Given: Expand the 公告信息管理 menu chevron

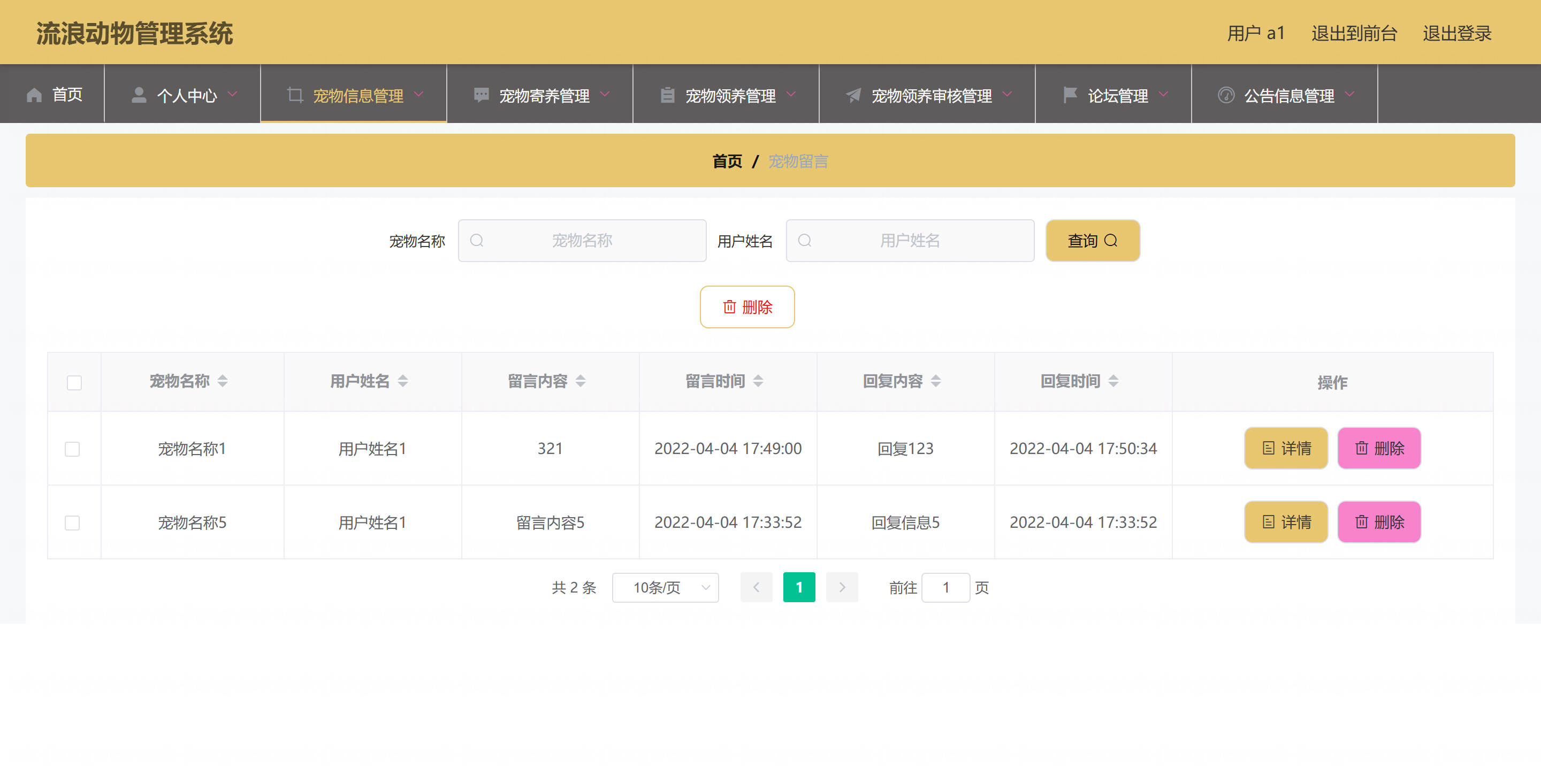Looking at the screenshot, I should (x=1349, y=95).
